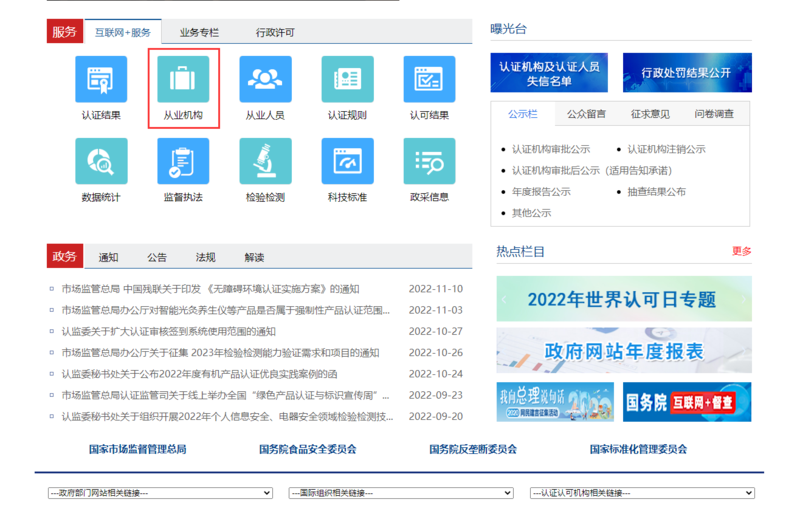The width and height of the screenshot is (800, 508).
Task: Click the red 政务 section label
Action: (x=65, y=256)
